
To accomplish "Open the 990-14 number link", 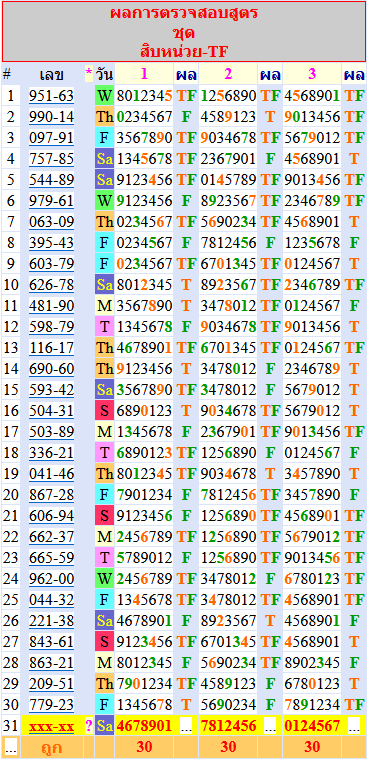I will [51, 117].
